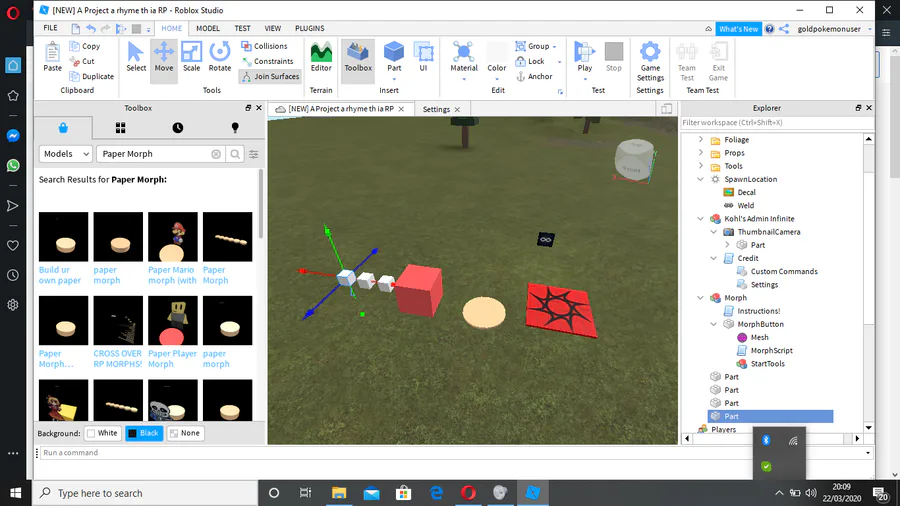Viewport: 900px width, 506px height.
Task: Switch to the PLUGINS ribbon tab
Action: pos(309,28)
